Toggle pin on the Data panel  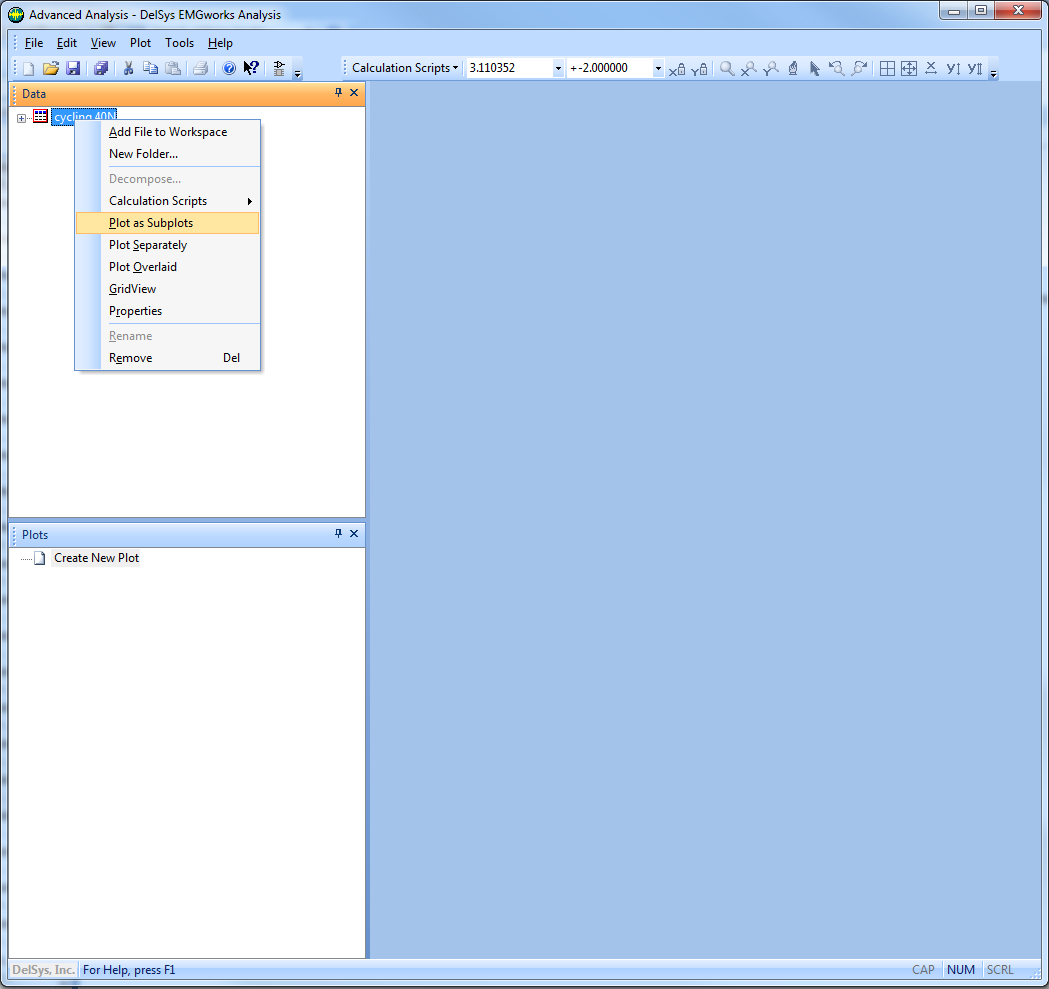pos(338,93)
